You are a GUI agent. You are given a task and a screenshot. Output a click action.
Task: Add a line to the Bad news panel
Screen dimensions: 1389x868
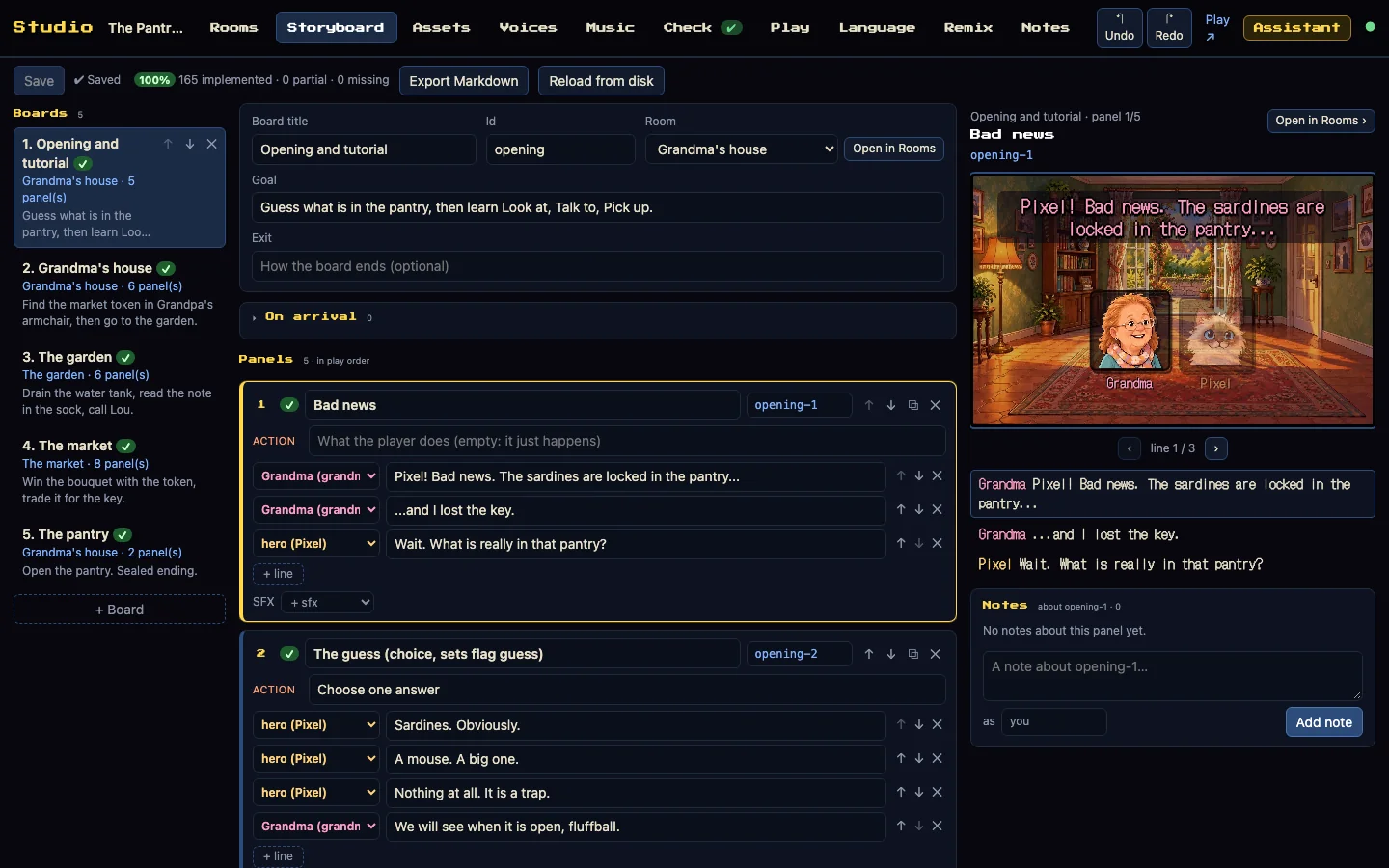(278, 574)
